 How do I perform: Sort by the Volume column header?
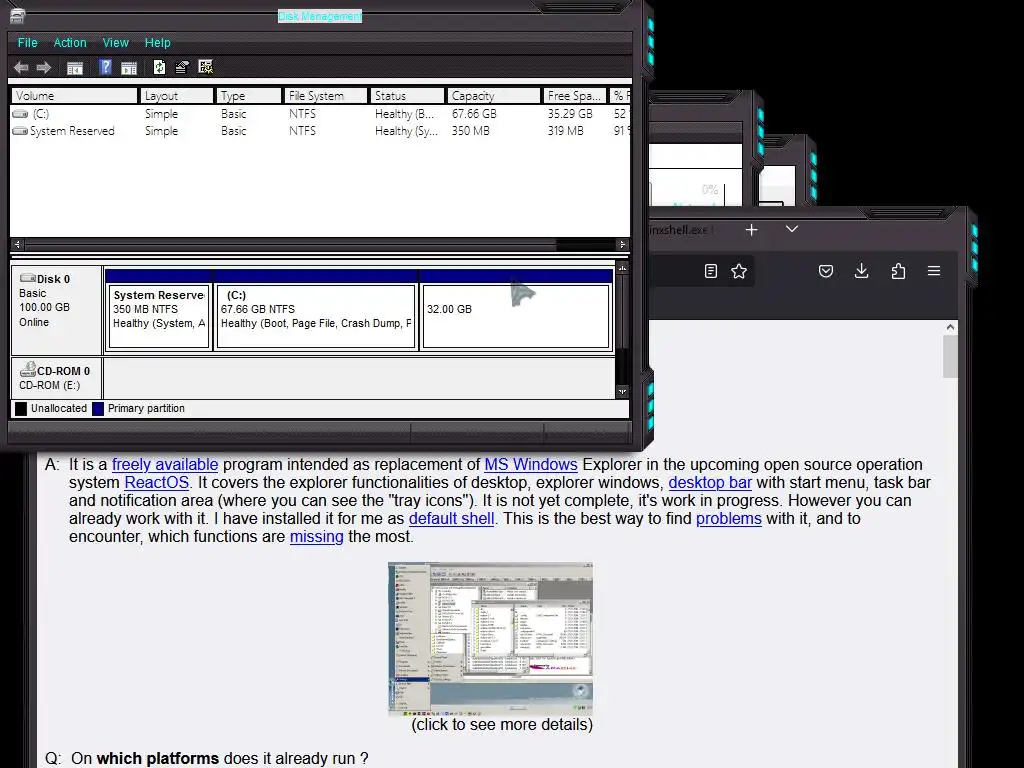(x=74, y=95)
